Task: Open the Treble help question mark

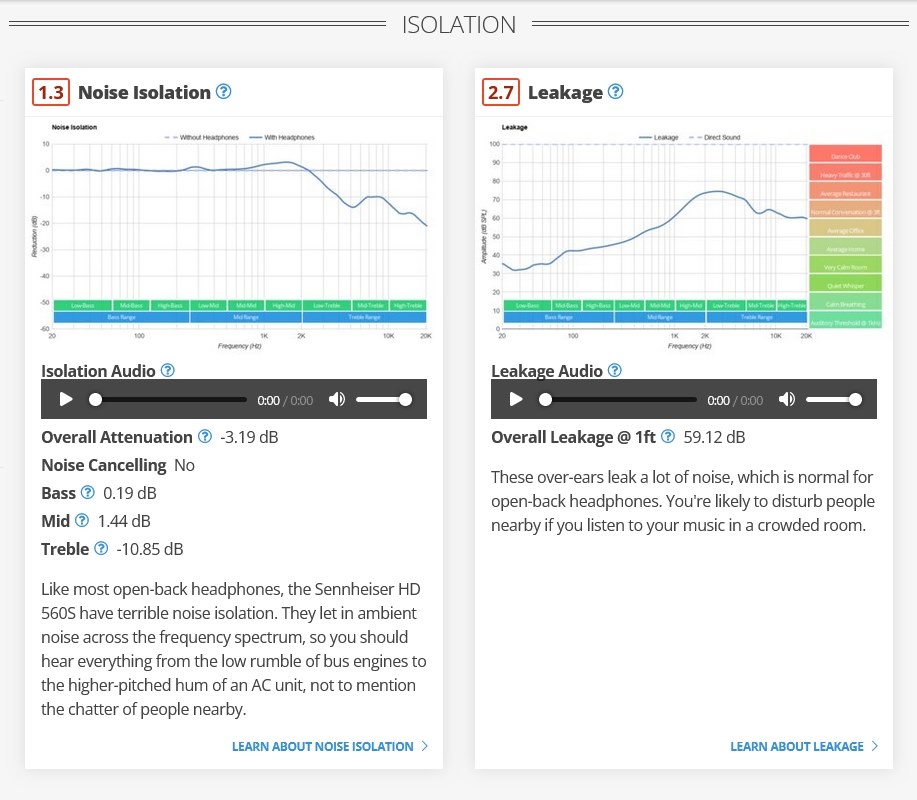Action: (x=101, y=549)
